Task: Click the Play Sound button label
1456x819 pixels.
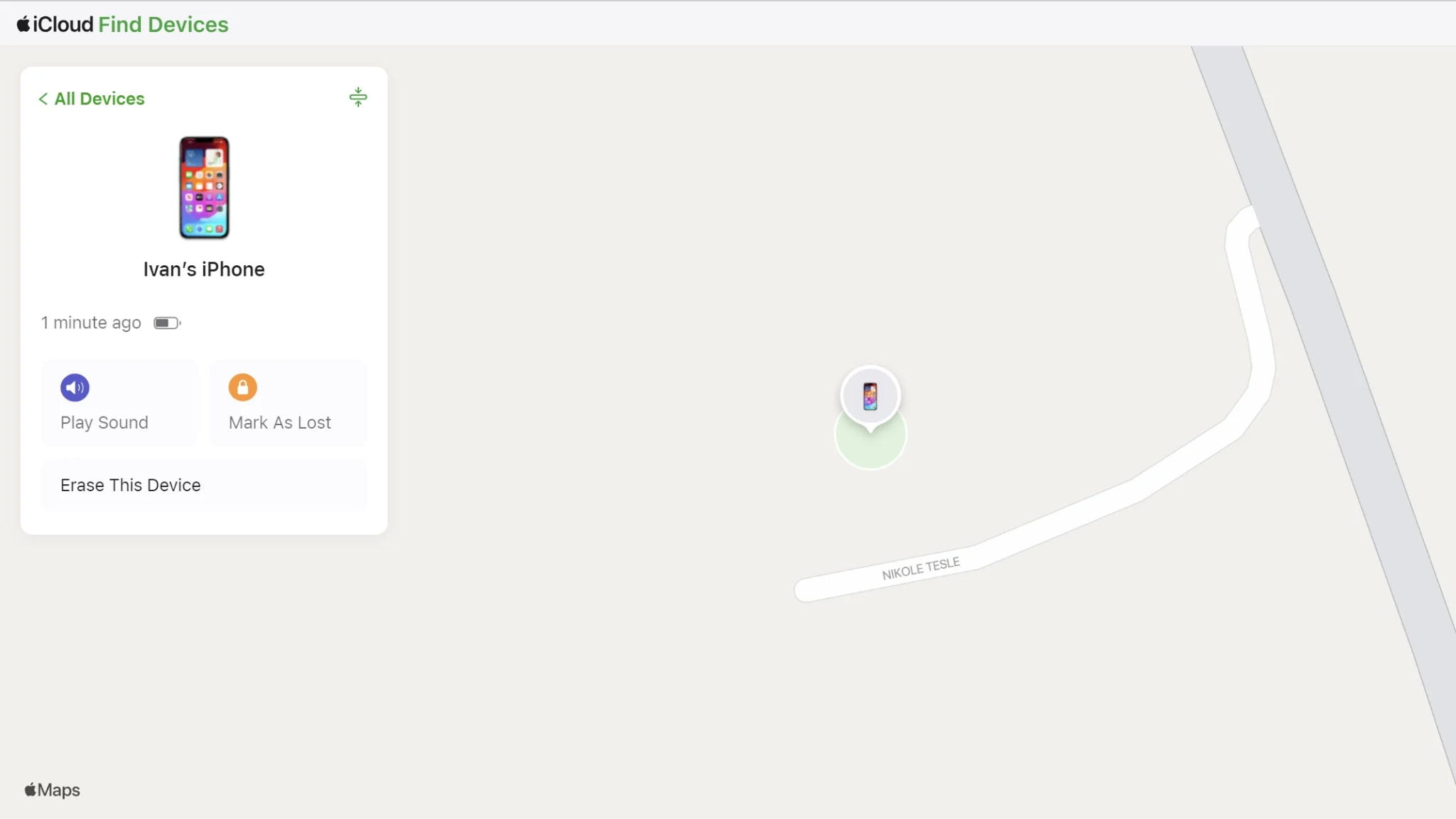Action: [x=105, y=422]
